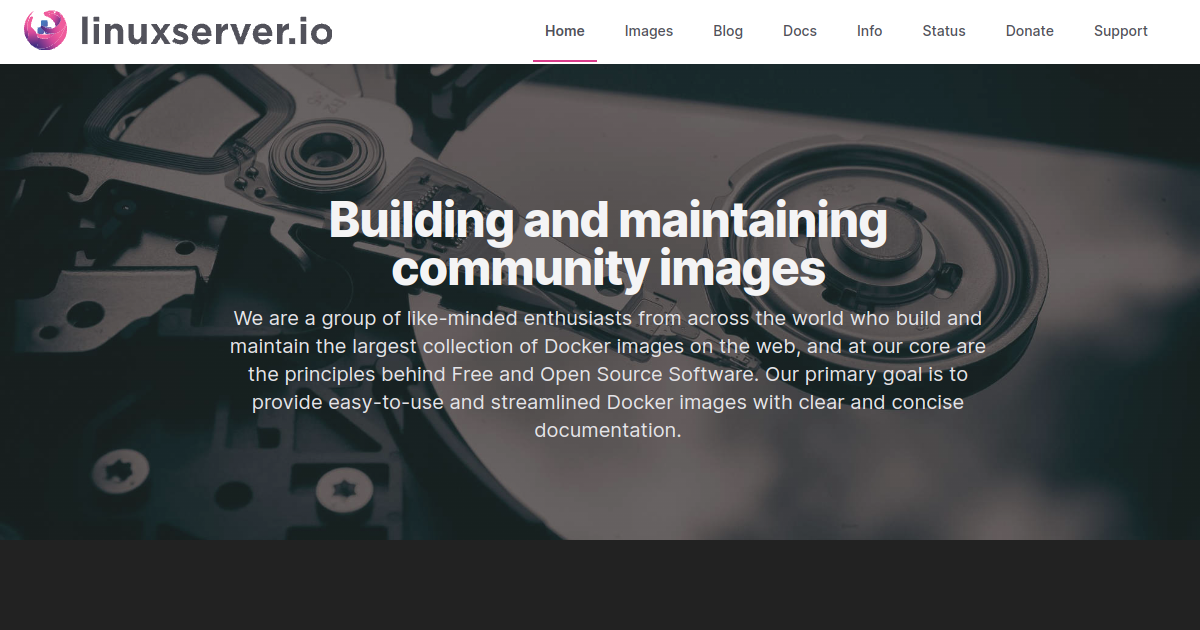Go to the Images page
Screen dimensions: 1200x630
[x=649, y=31]
